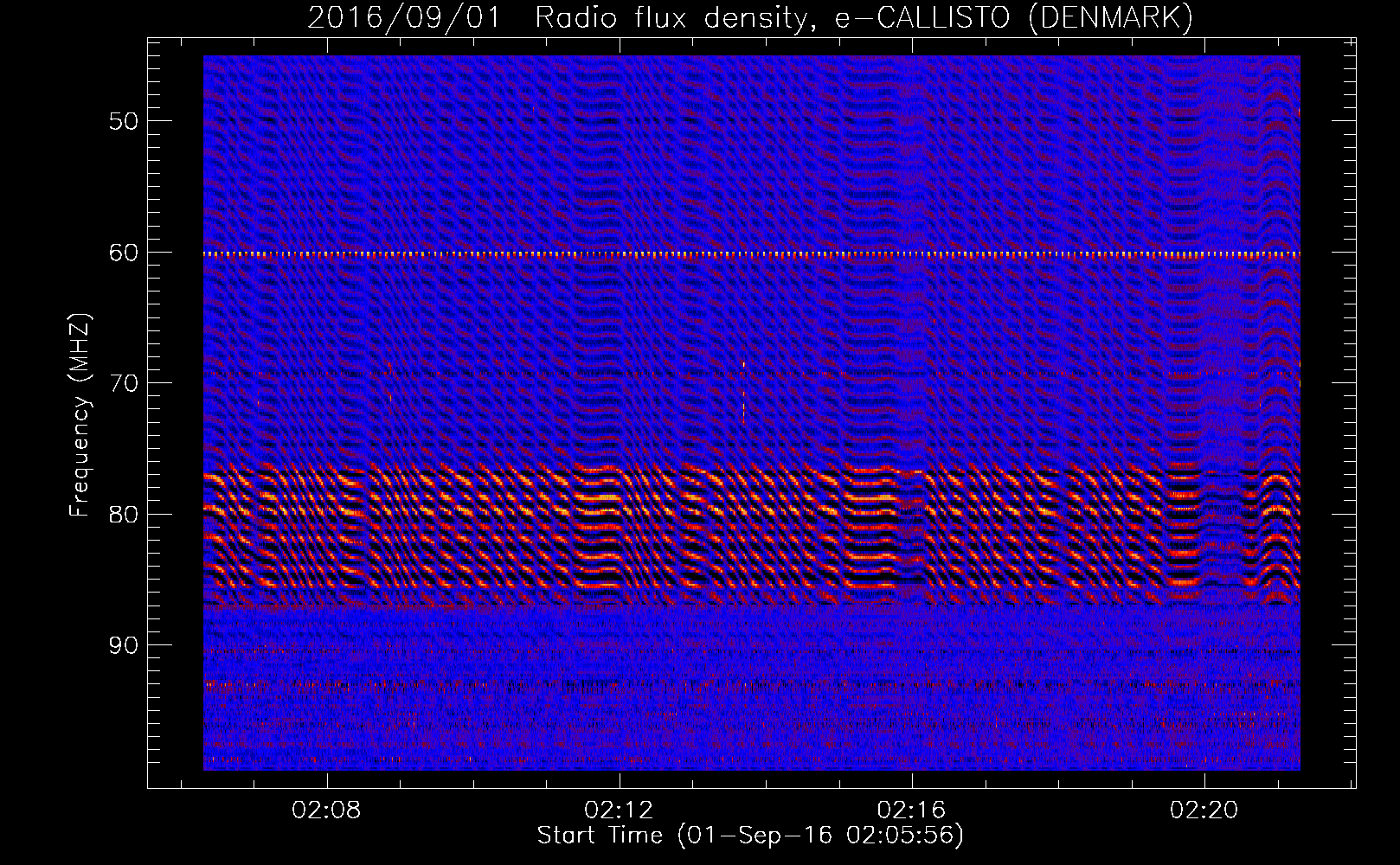Select the 80 MHz frequency tick label

click(x=124, y=514)
